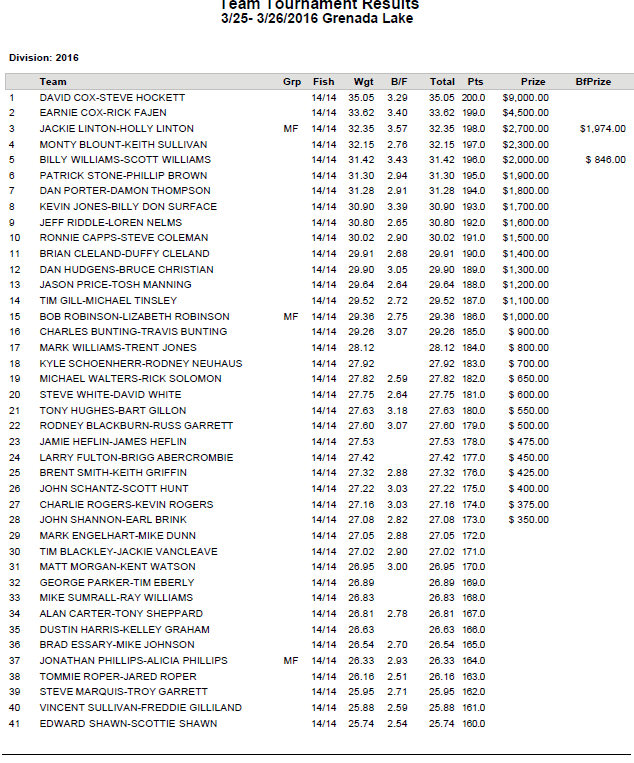Select the EARNIE COX-RICK FAJEN team name
Viewport: 634px width, 763px height.
103,113
